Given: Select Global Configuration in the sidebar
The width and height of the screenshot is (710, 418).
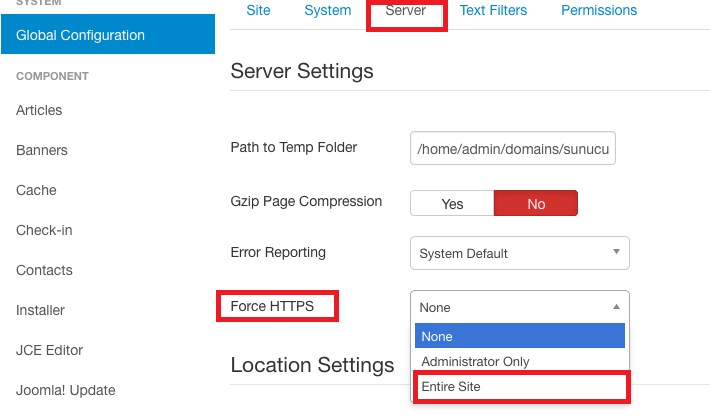Looking at the screenshot, I should pyautogui.click(x=108, y=34).
